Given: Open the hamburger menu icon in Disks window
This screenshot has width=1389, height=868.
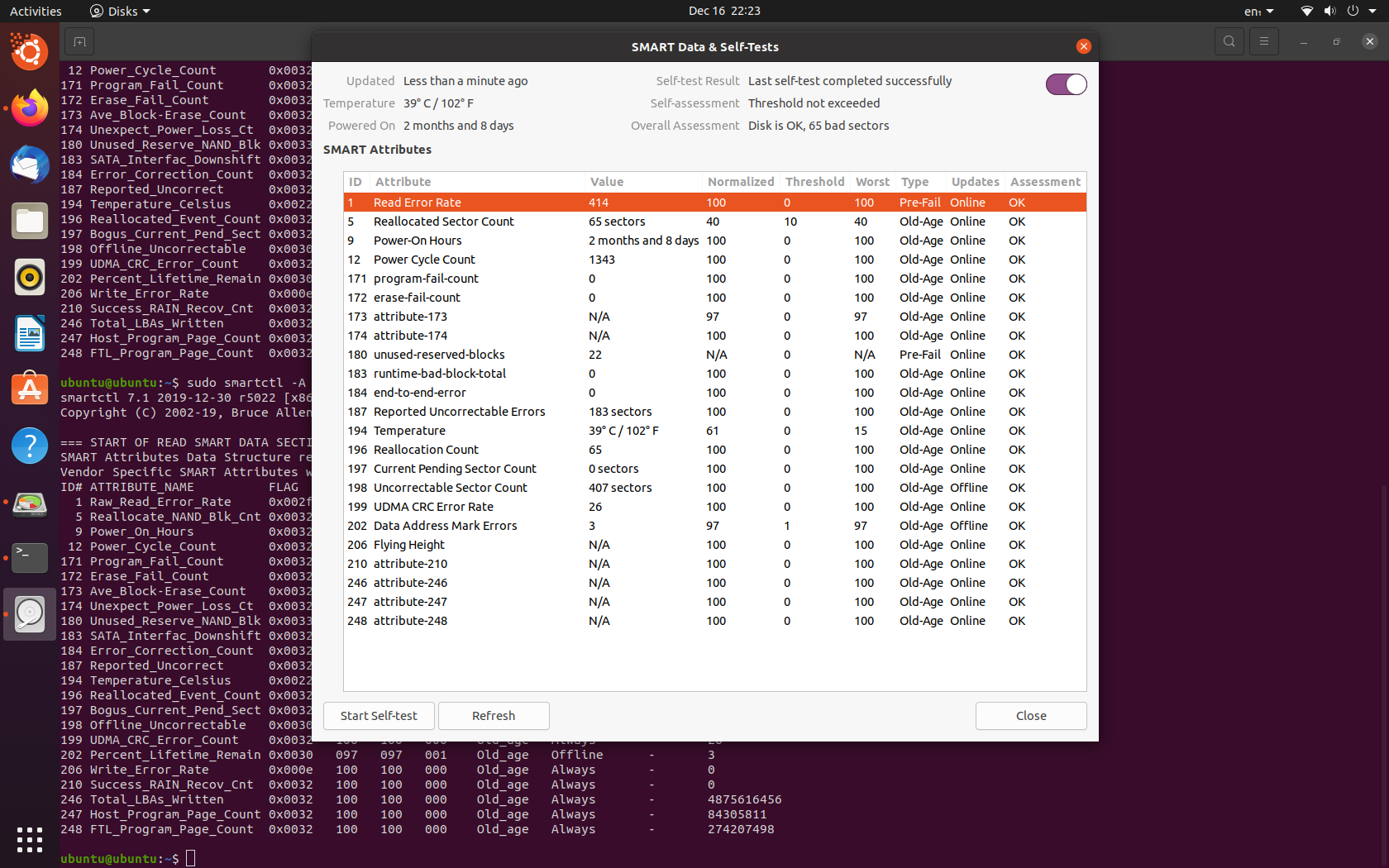Looking at the screenshot, I should click(1263, 41).
